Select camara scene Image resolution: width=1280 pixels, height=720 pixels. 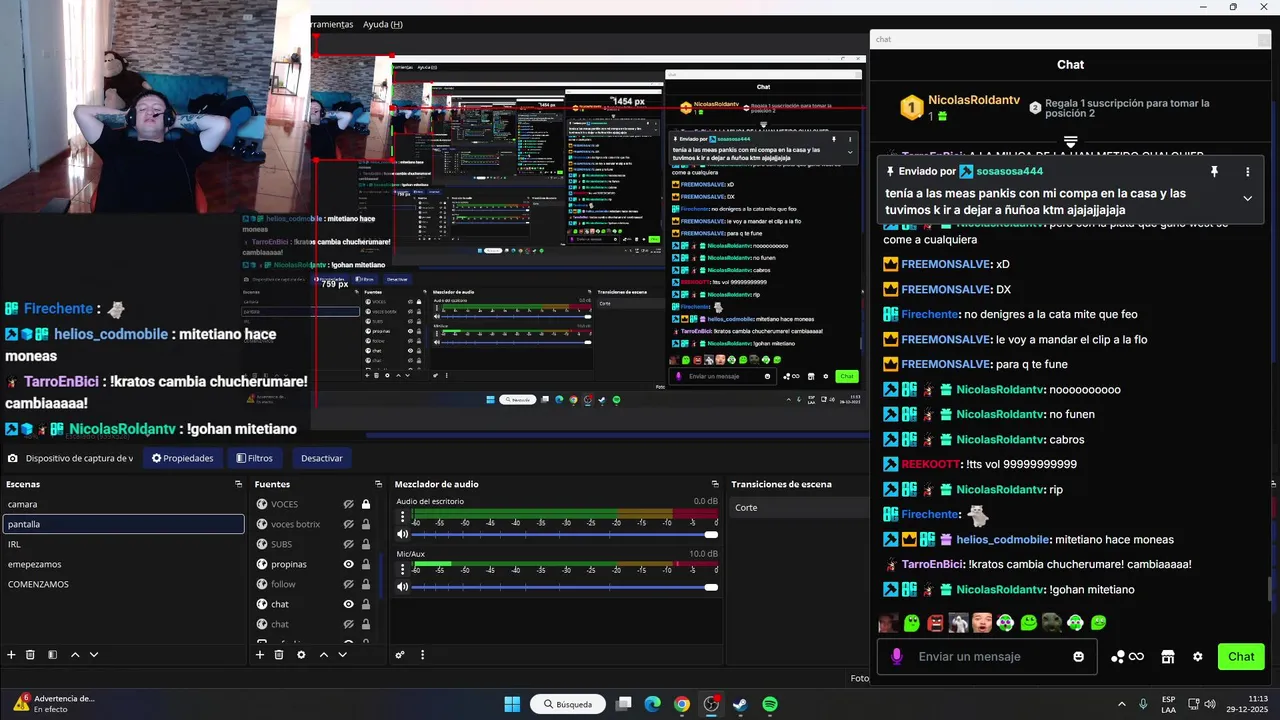click(124, 504)
